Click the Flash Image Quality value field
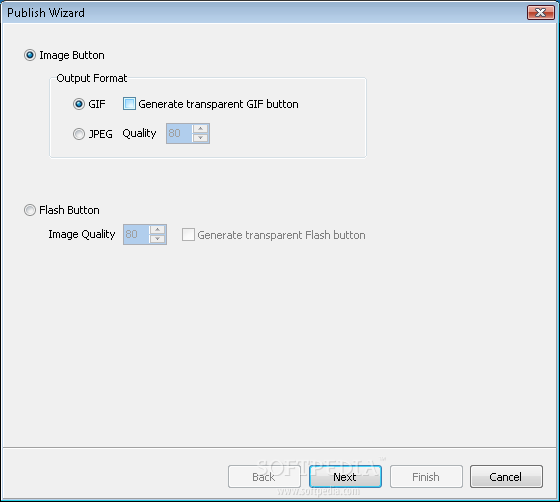 coord(136,235)
